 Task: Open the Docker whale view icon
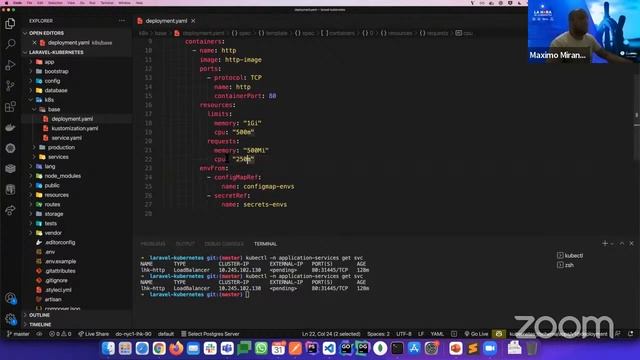tap(10, 127)
